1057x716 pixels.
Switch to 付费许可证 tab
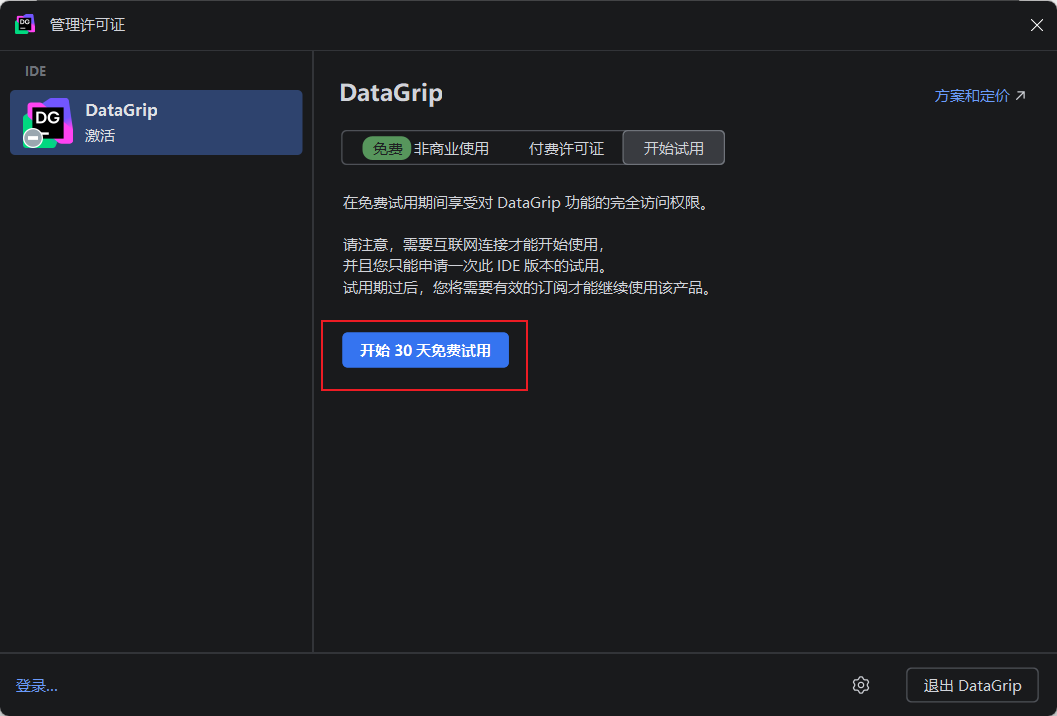(x=566, y=148)
